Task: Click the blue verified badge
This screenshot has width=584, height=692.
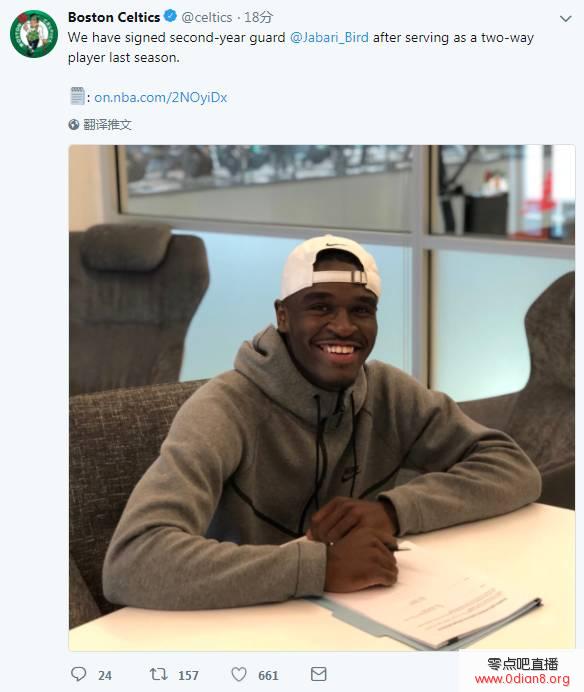Action: point(170,16)
